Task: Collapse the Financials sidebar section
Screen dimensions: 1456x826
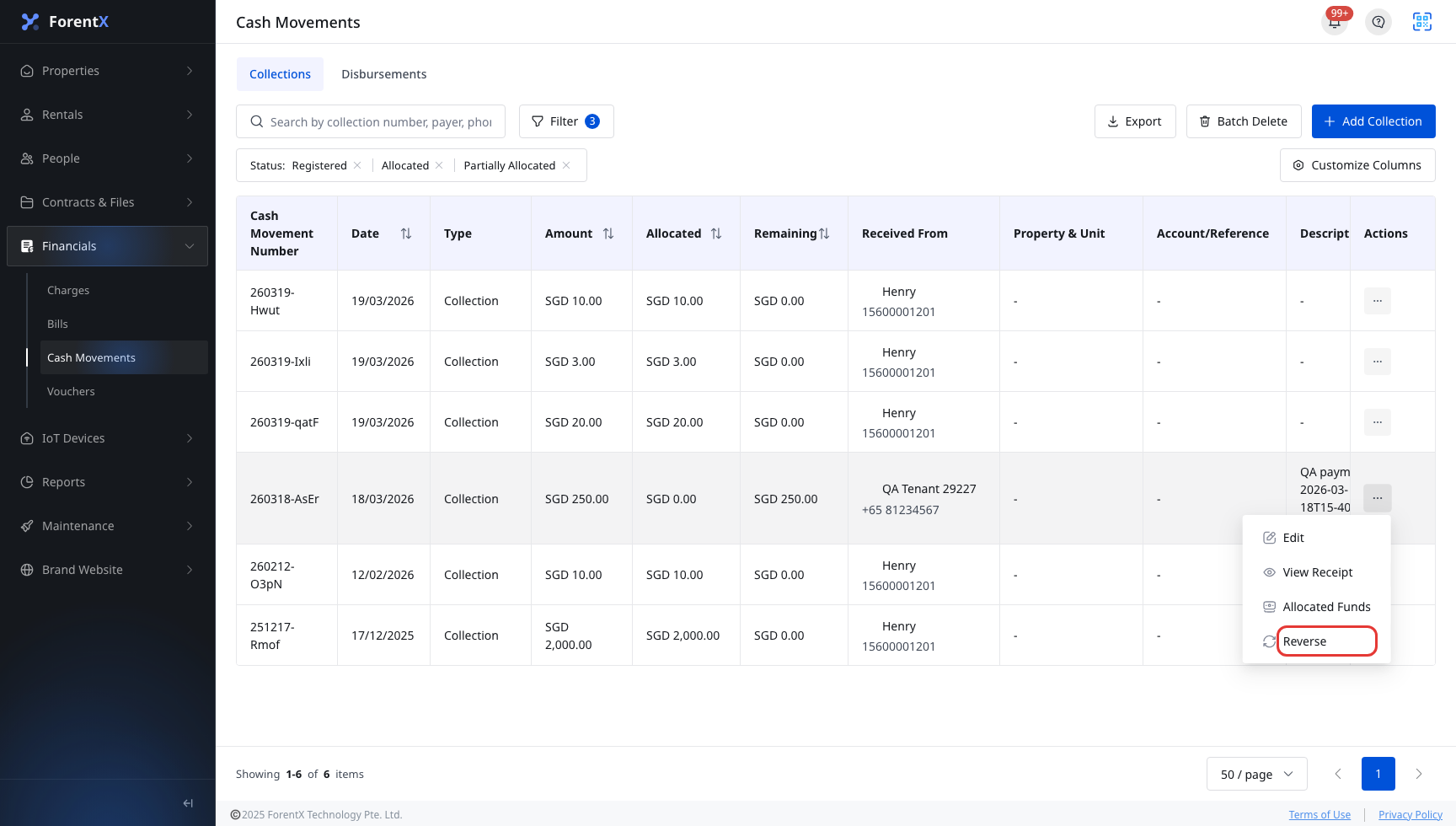Action: click(108, 246)
